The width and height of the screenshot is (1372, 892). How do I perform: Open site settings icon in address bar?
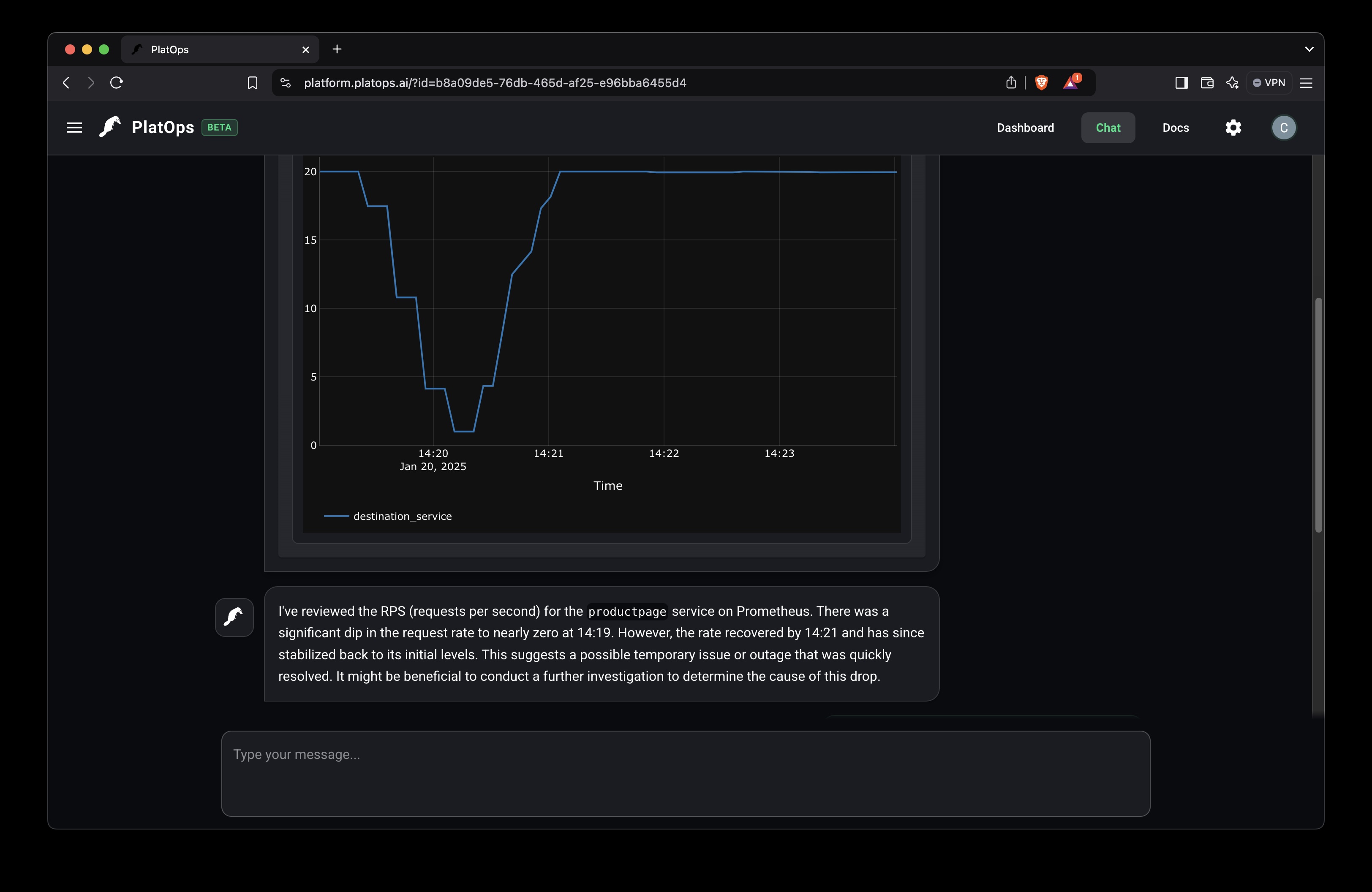286,83
